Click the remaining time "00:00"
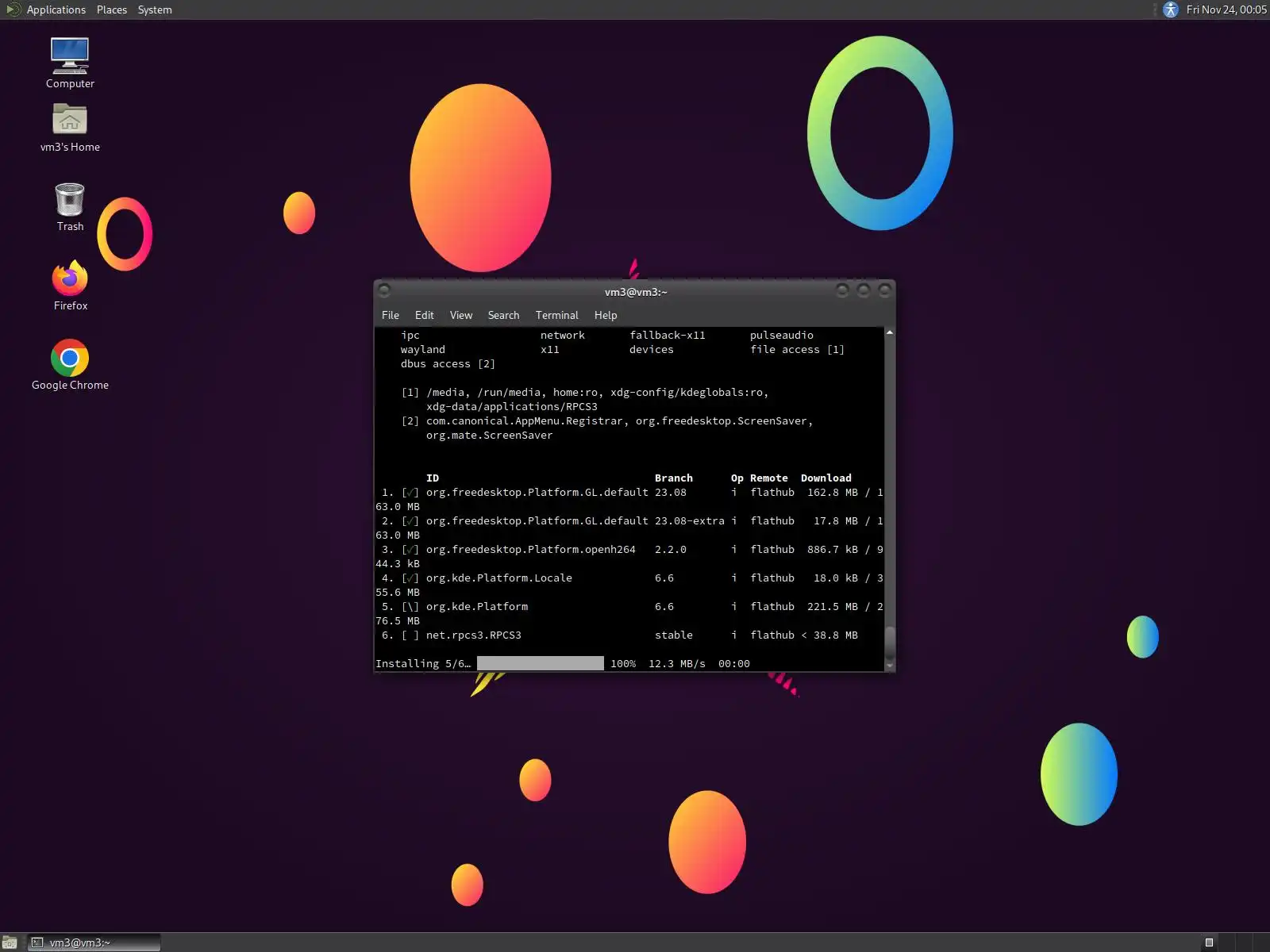The height and width of the screenshot is (952, 1270). tap(734, 663)
